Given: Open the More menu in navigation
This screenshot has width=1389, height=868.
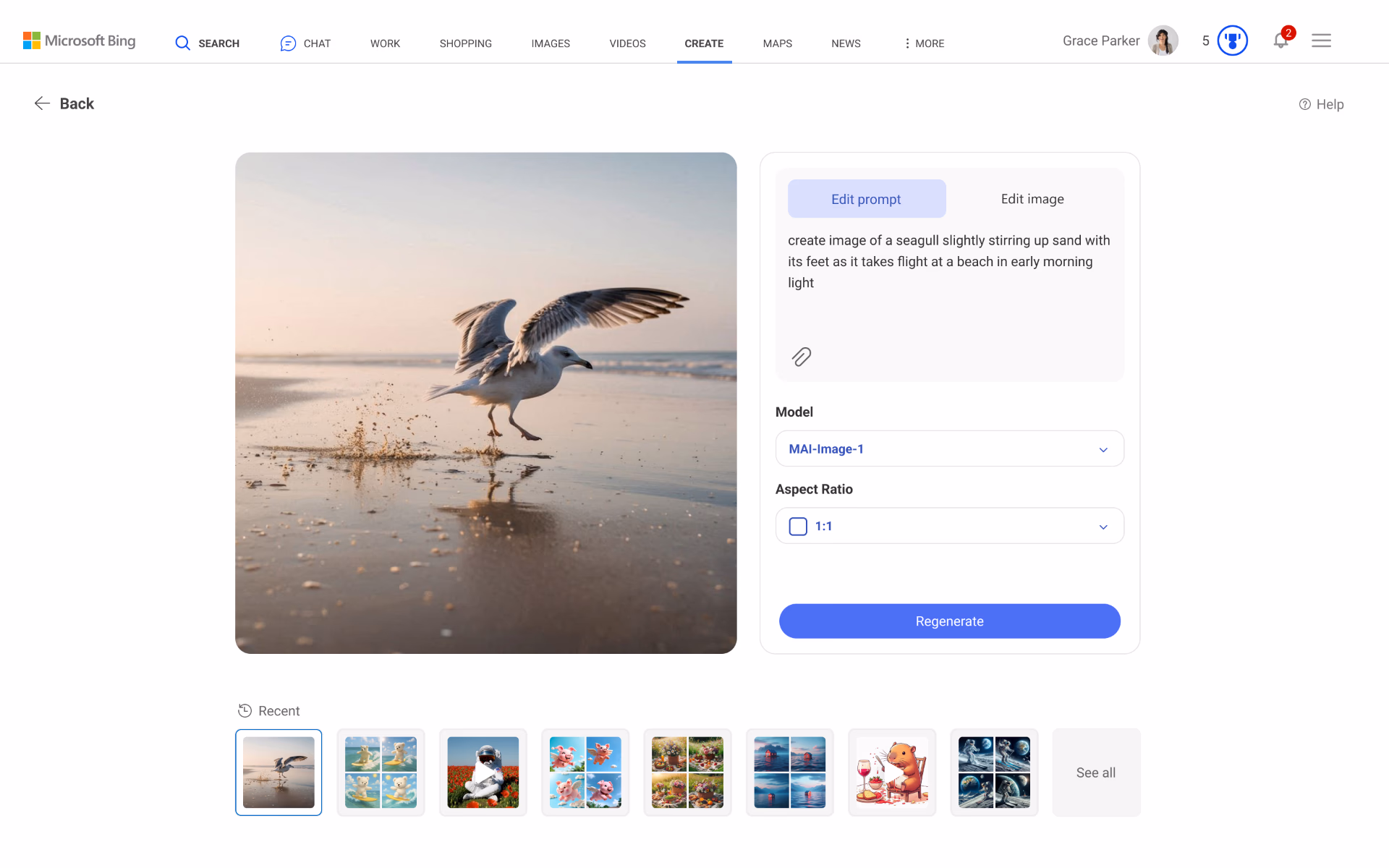Looking at the screenshot, I should click(x=924, y=43).
